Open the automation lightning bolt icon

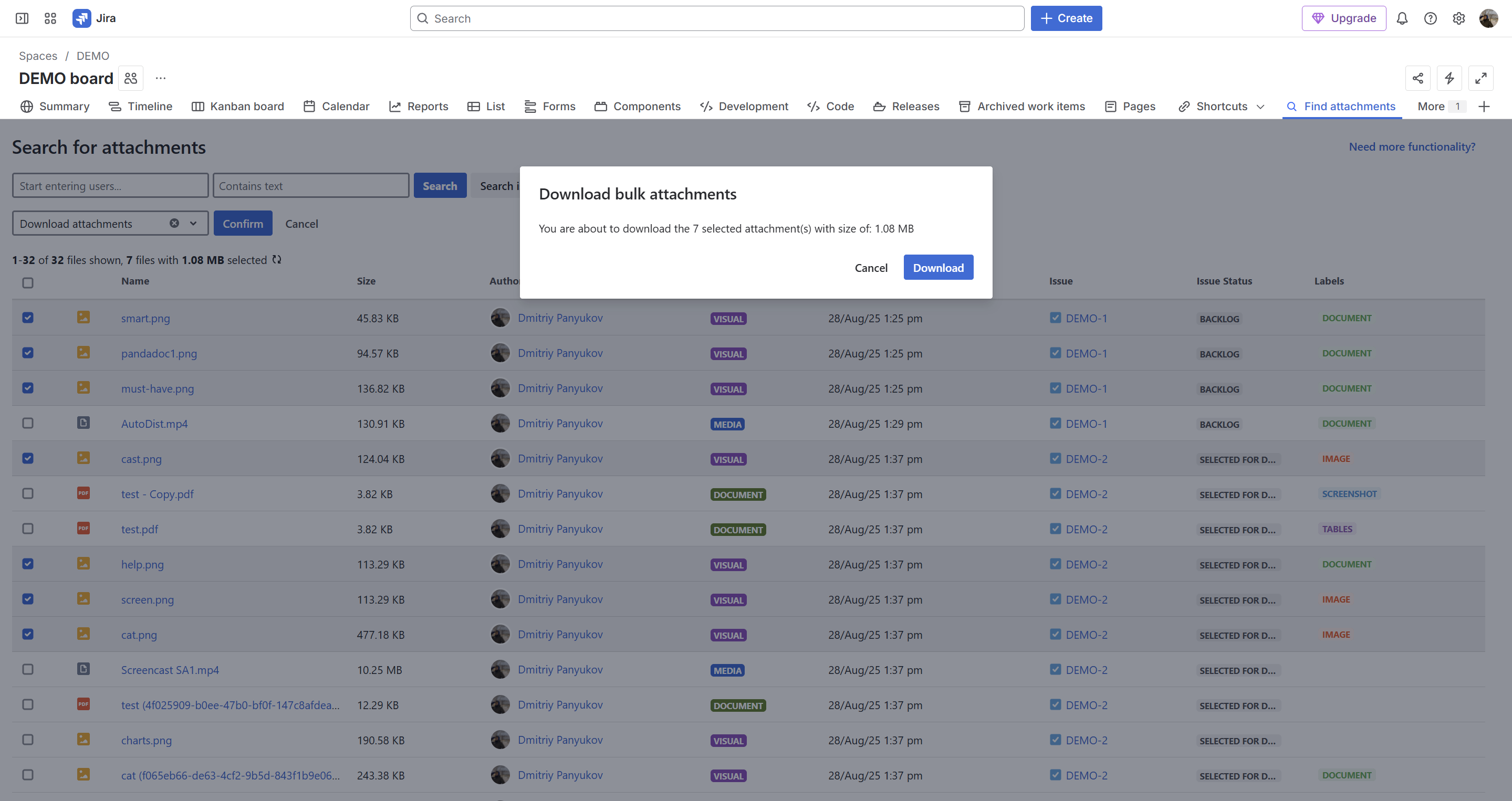click(1448, 78)
